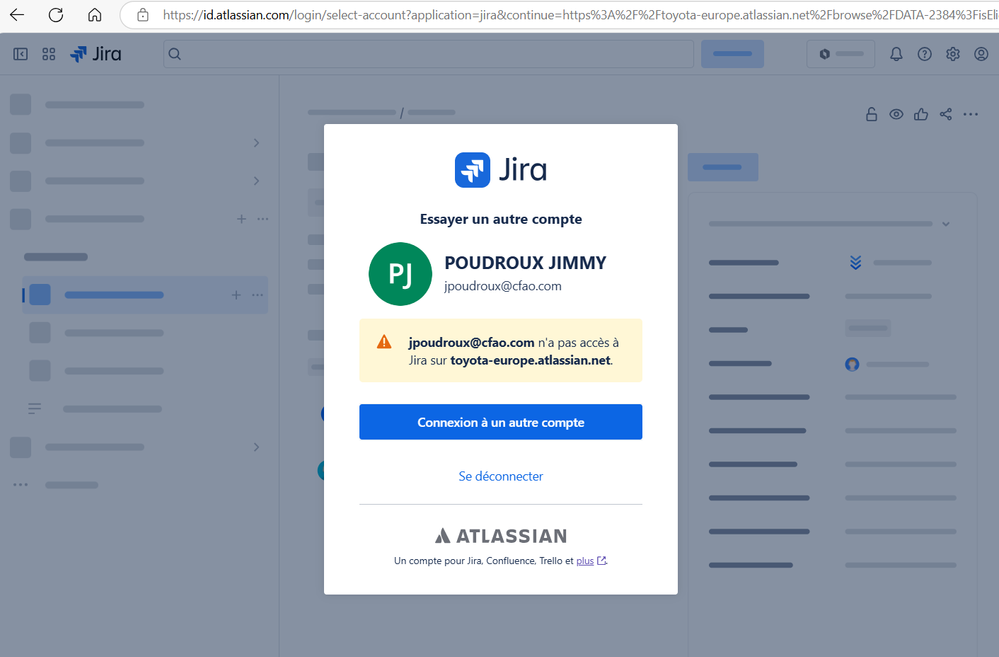Add an item with the sidebar plus icon
Image resolution: width=999 pixels, height=657 pixels.
241,218
